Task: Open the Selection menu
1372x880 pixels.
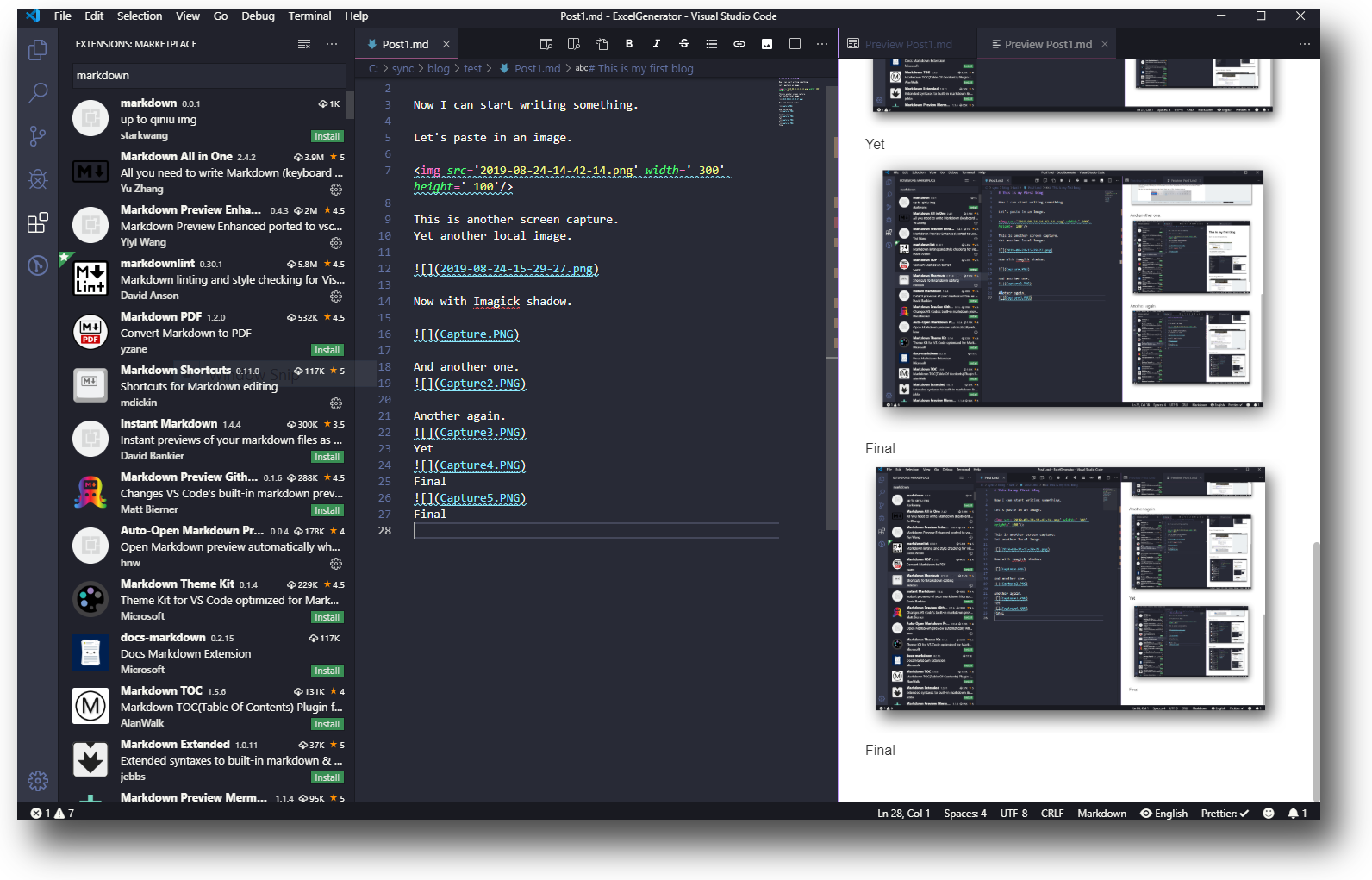Action: pyautogui.click(x=140, y=16)
